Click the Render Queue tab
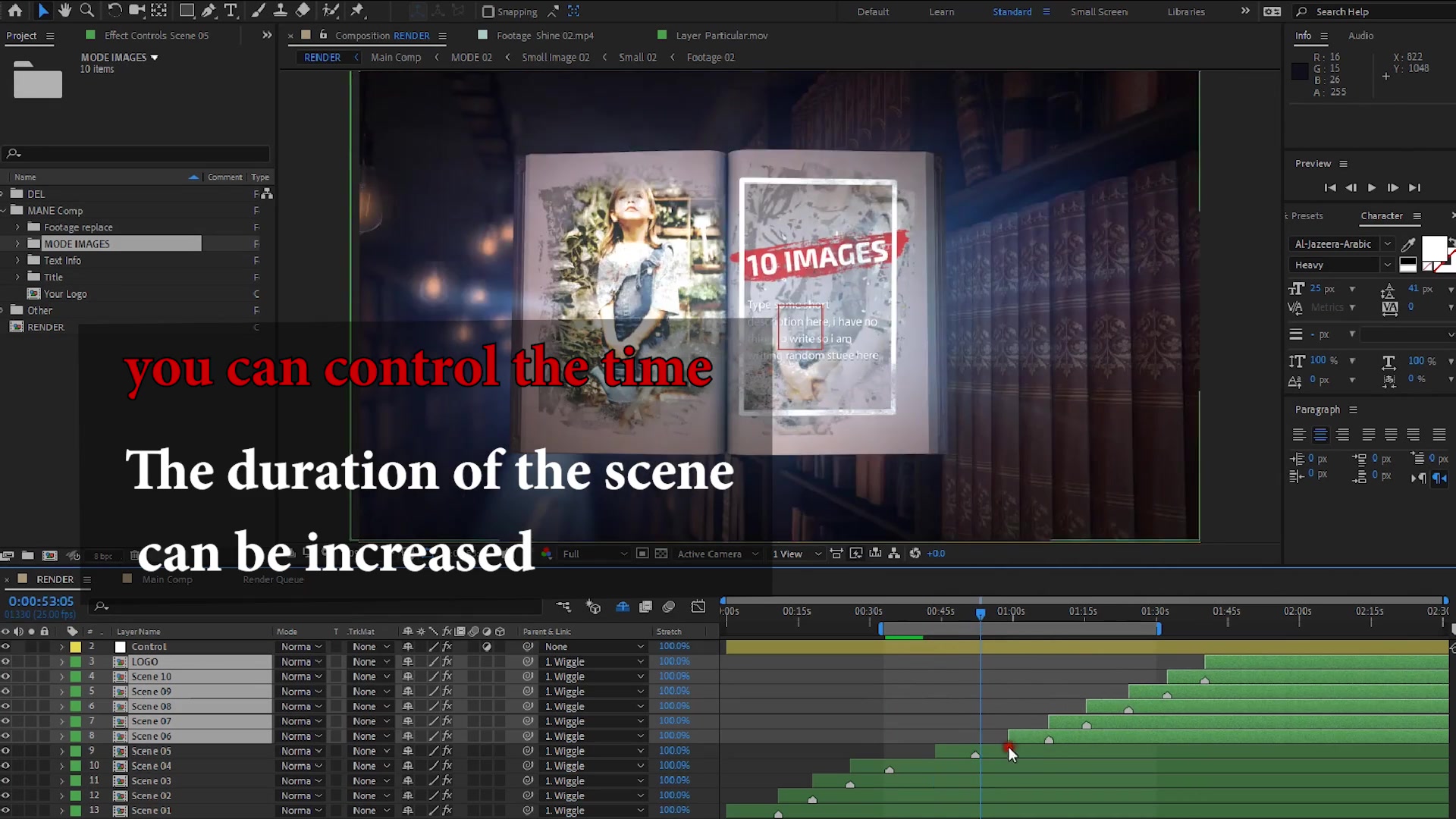This screenshot has width=1456, height=819. click(272, 579)
